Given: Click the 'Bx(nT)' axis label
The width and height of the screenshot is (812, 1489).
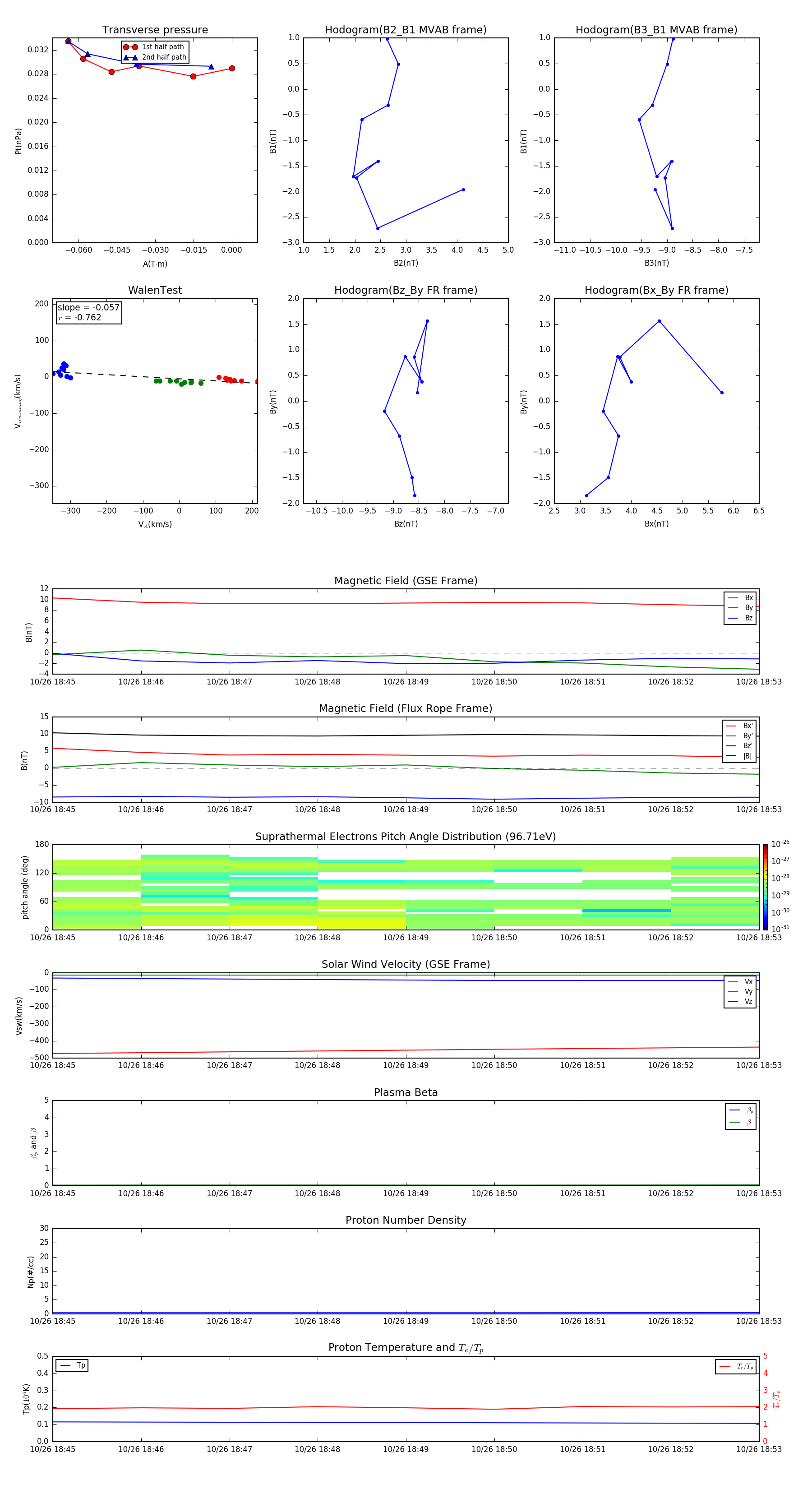Looking at the screenshot, I should 656,524.
